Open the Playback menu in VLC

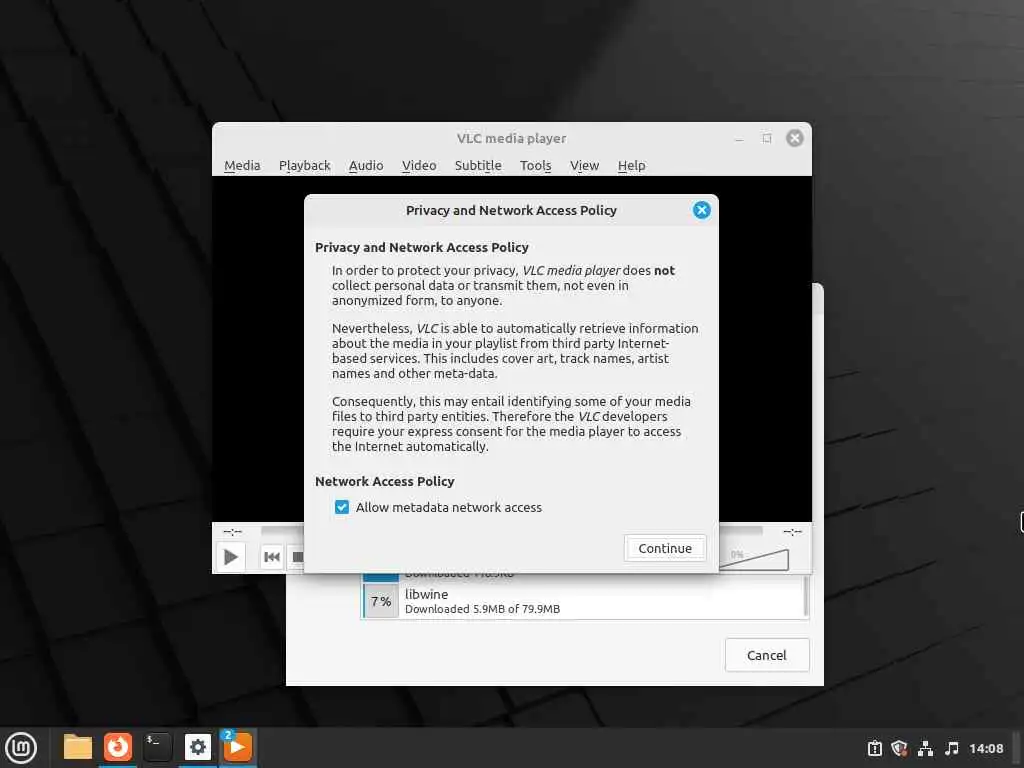point(304,165)
